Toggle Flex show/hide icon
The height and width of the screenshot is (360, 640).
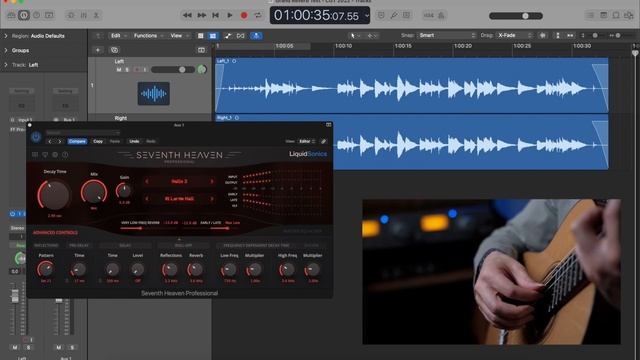tap(240, 36)
